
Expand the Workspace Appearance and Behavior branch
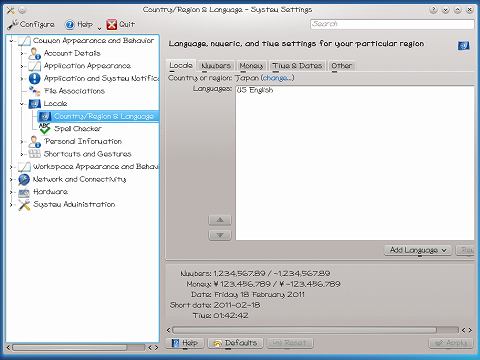tap(12, 167)
